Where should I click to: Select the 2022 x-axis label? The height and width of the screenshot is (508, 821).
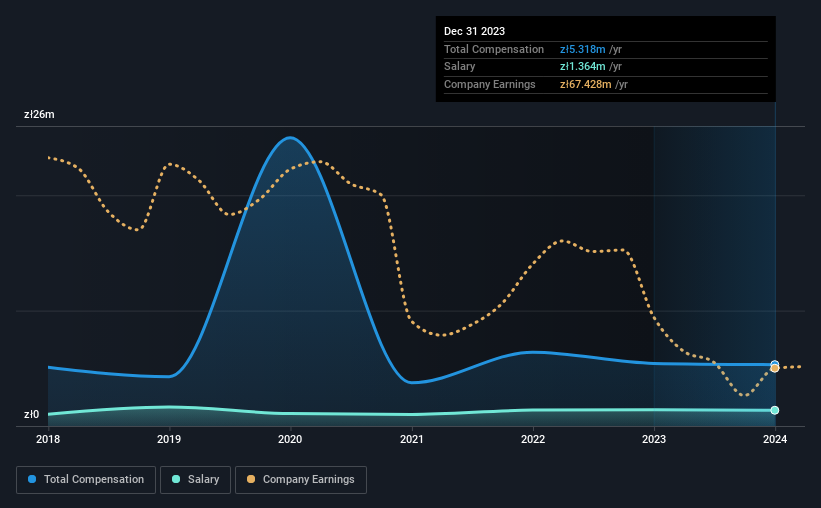(533, 439)
